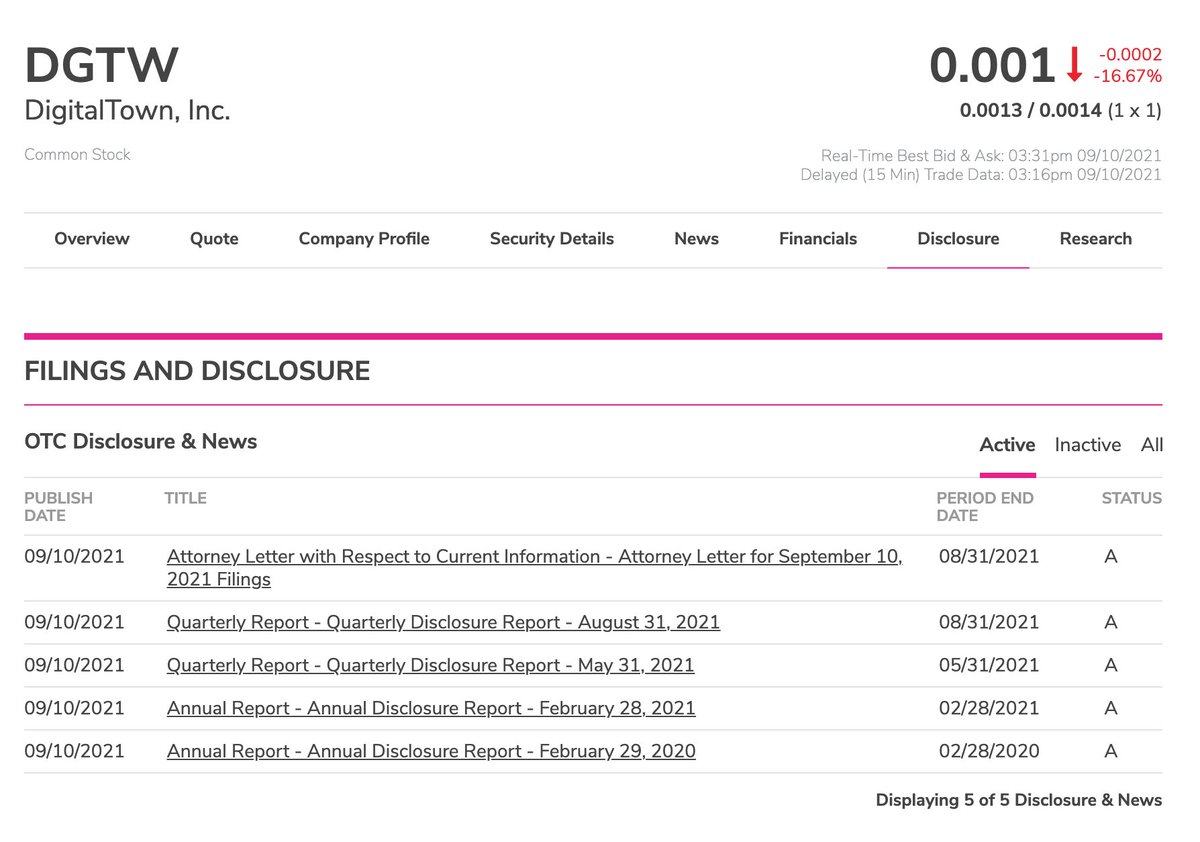Click the 0.0013 / 0.0014 bid ask quote
The width and height of the screenshot is (1200, 842).
pyautogui.click(x=1030, y=110)
